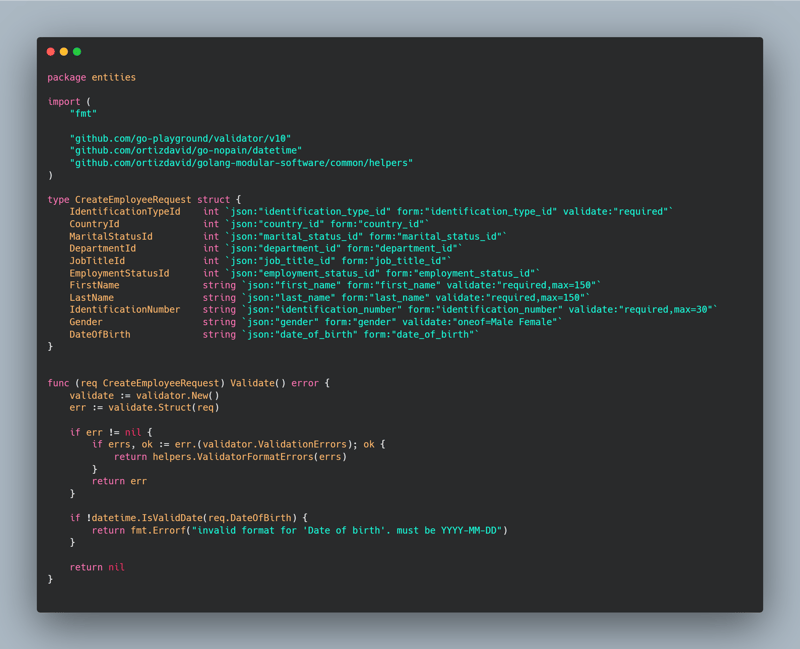Click the IdentificationTypeId field name
Image resolution: width=800 pixels, height=649 pixels.
124,212
